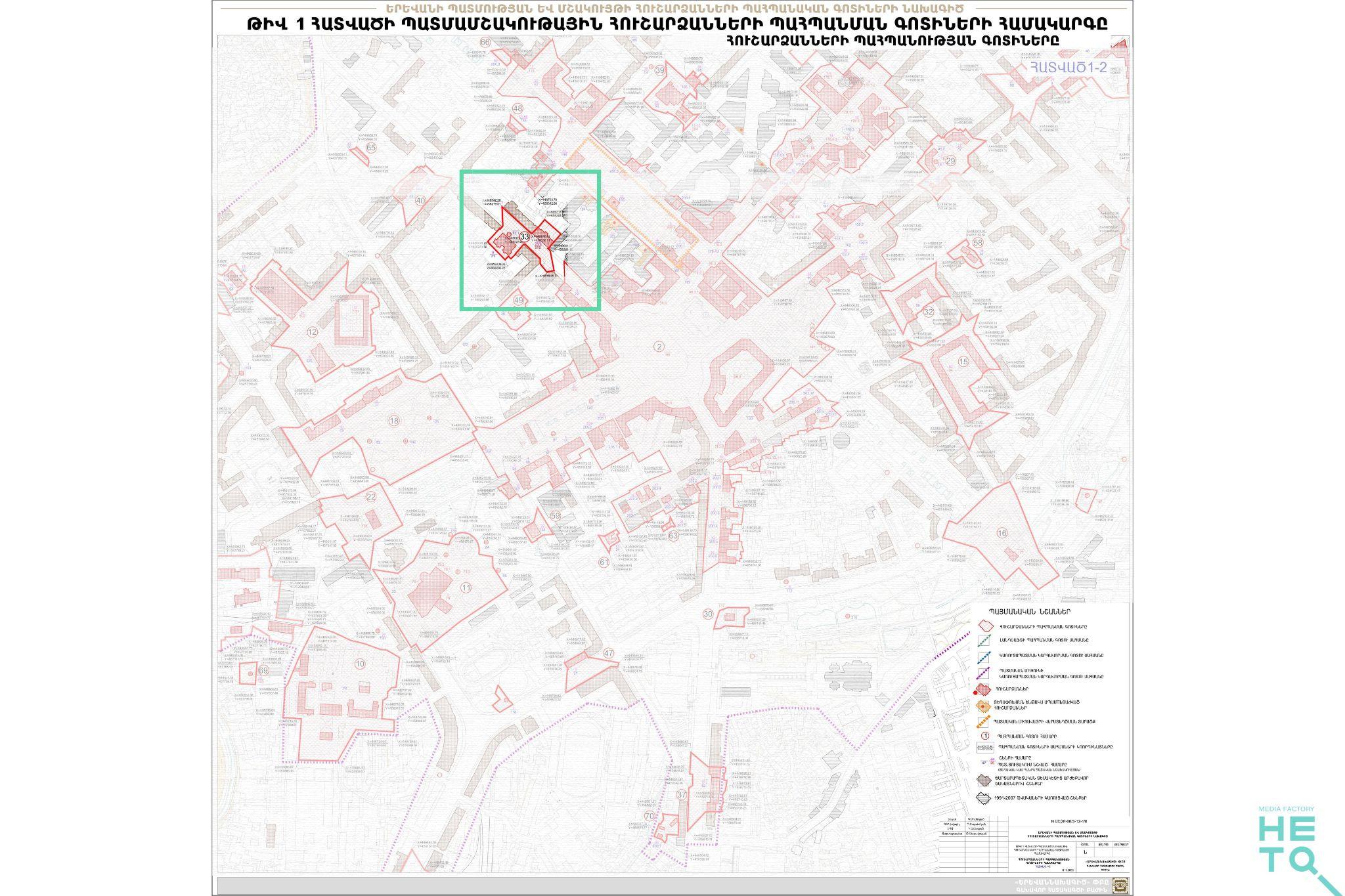Click the 'ՀԱՏՎԱԾ1-2' section label
This screenshot has width=1345, height=896.
click(x=1069, y=68)
